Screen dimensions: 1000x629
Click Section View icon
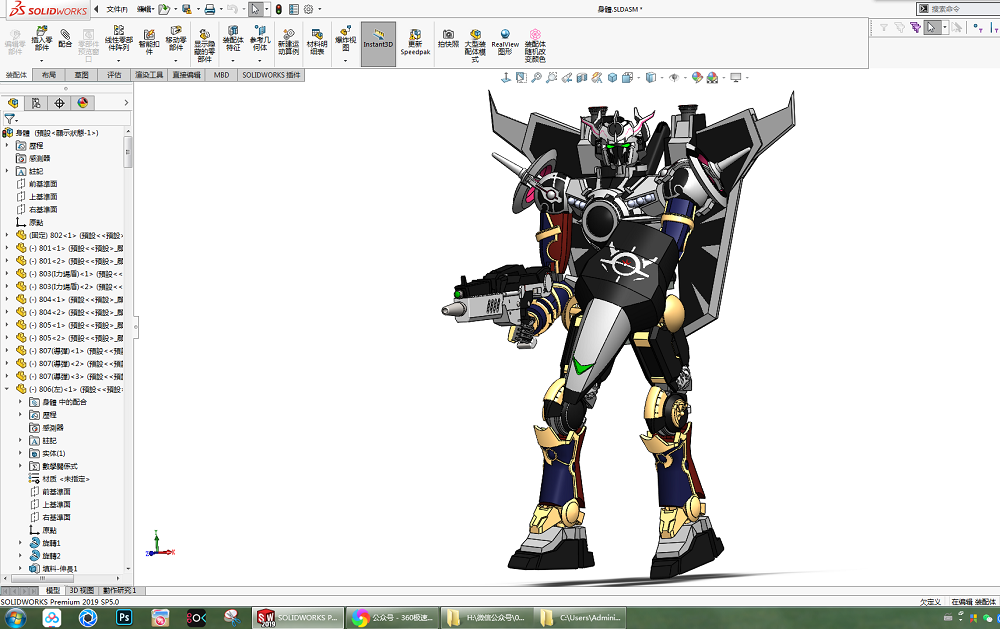[x=582, y=77]
